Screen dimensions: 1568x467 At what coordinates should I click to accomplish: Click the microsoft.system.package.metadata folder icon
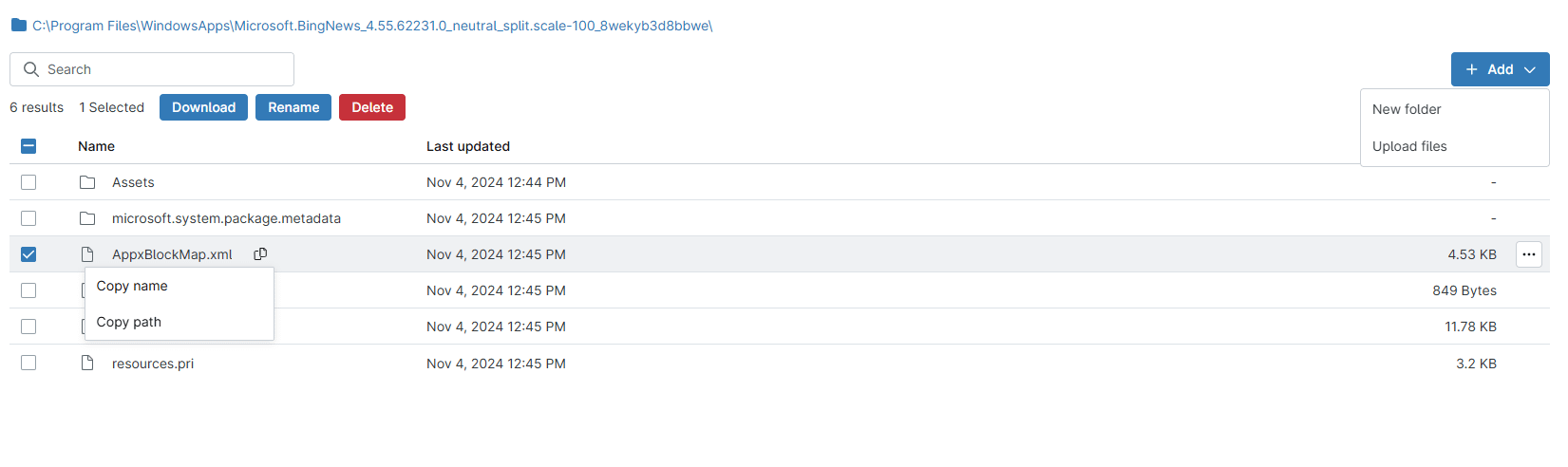[87, 218]
